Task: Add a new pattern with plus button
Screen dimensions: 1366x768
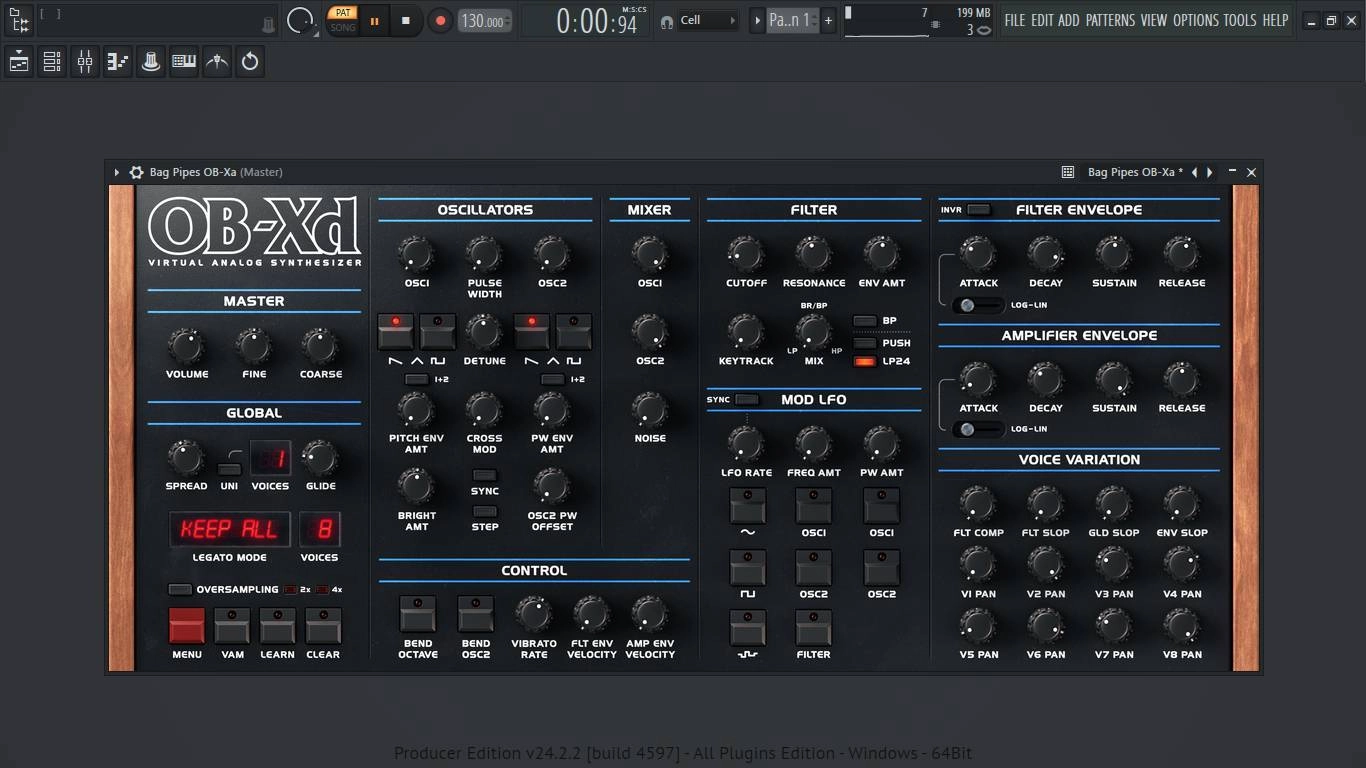Action: (x=828, y=20)
